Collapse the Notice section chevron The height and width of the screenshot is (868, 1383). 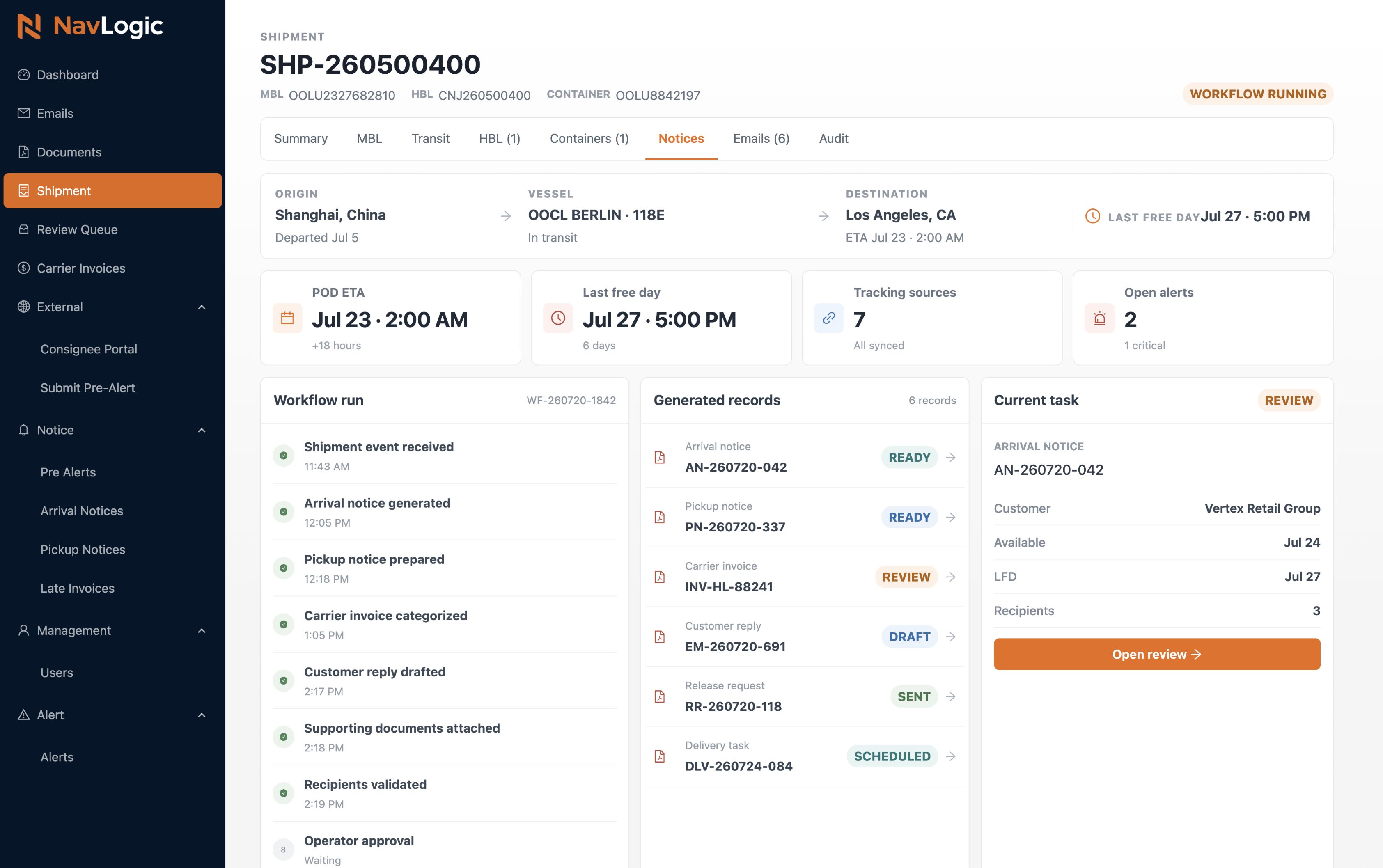tap(202, 430)
